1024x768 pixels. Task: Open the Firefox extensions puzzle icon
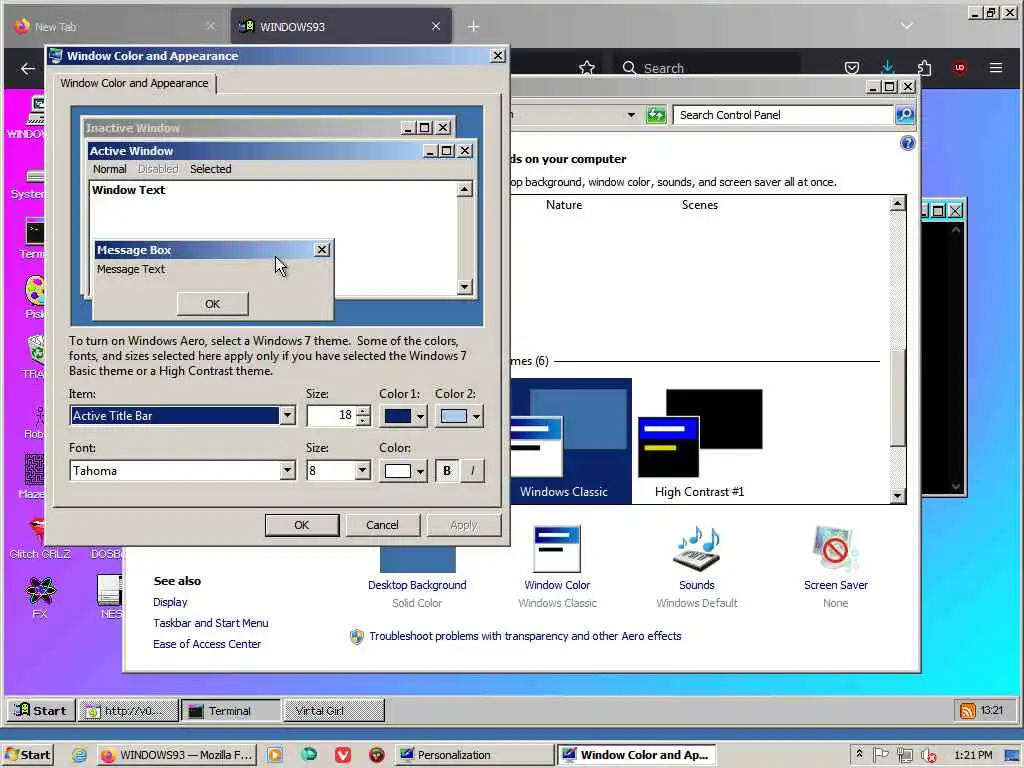[924, 67]
